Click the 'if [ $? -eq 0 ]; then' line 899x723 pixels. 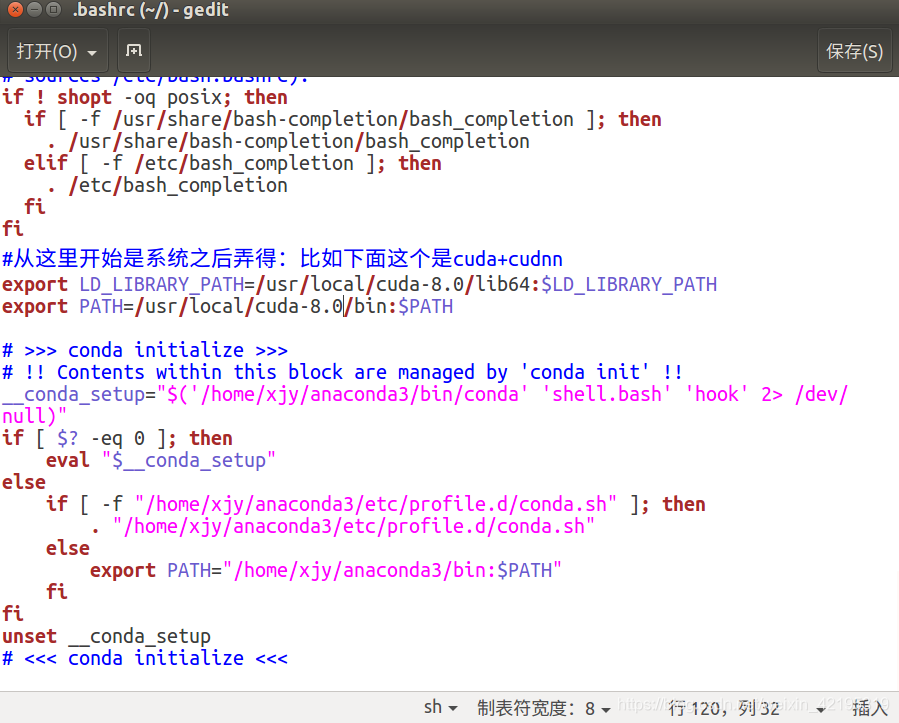coord(118,439)
